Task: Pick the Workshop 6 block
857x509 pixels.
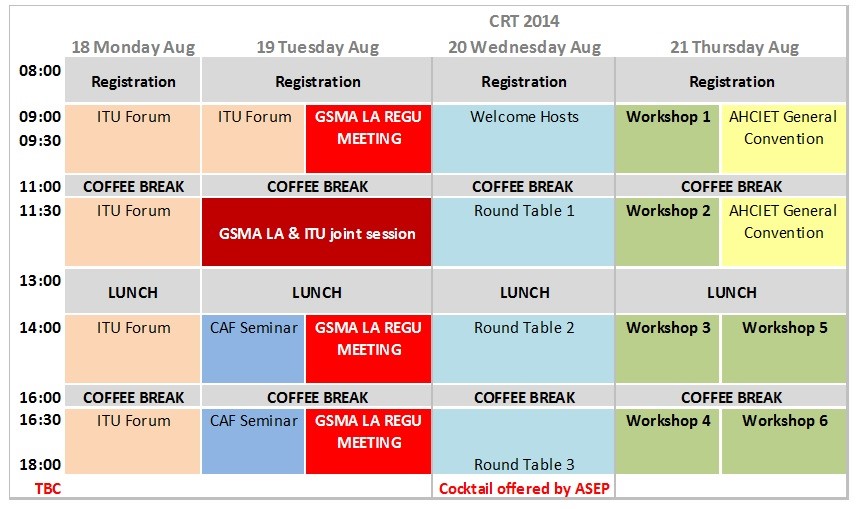Action: coord(784,421)
